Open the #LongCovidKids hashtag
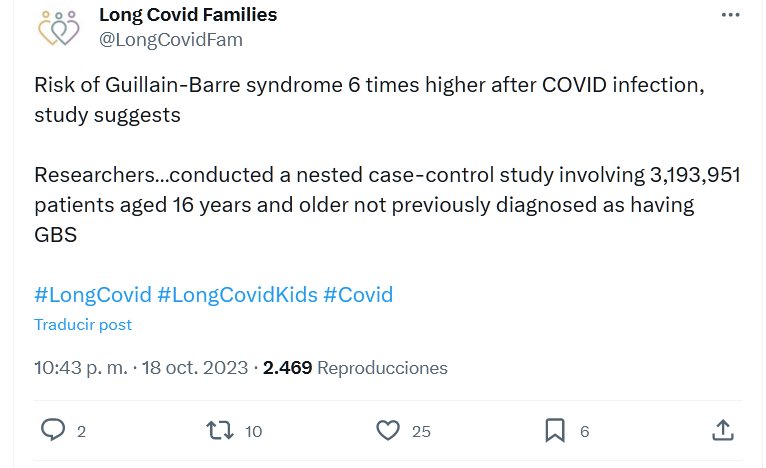The image size is (766, 468). click(x=238, y=295)
